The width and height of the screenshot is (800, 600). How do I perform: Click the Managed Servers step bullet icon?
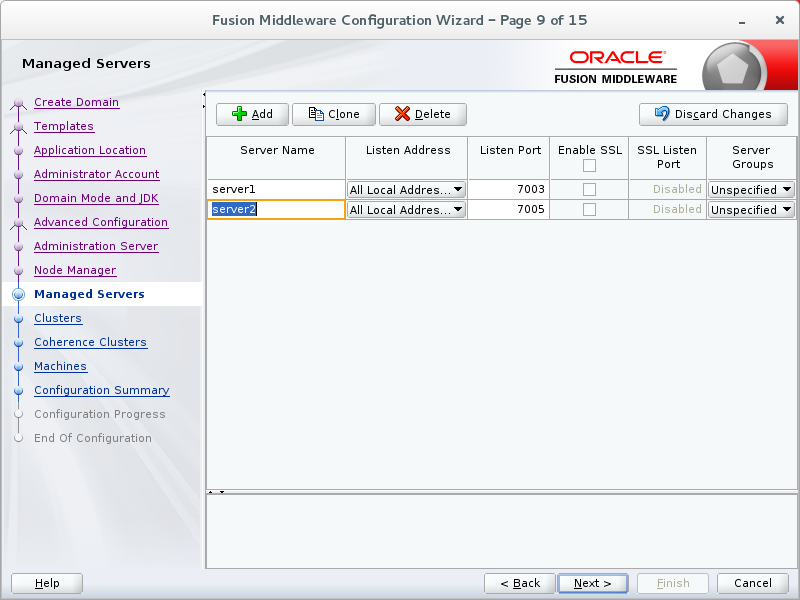pos(19,294)
